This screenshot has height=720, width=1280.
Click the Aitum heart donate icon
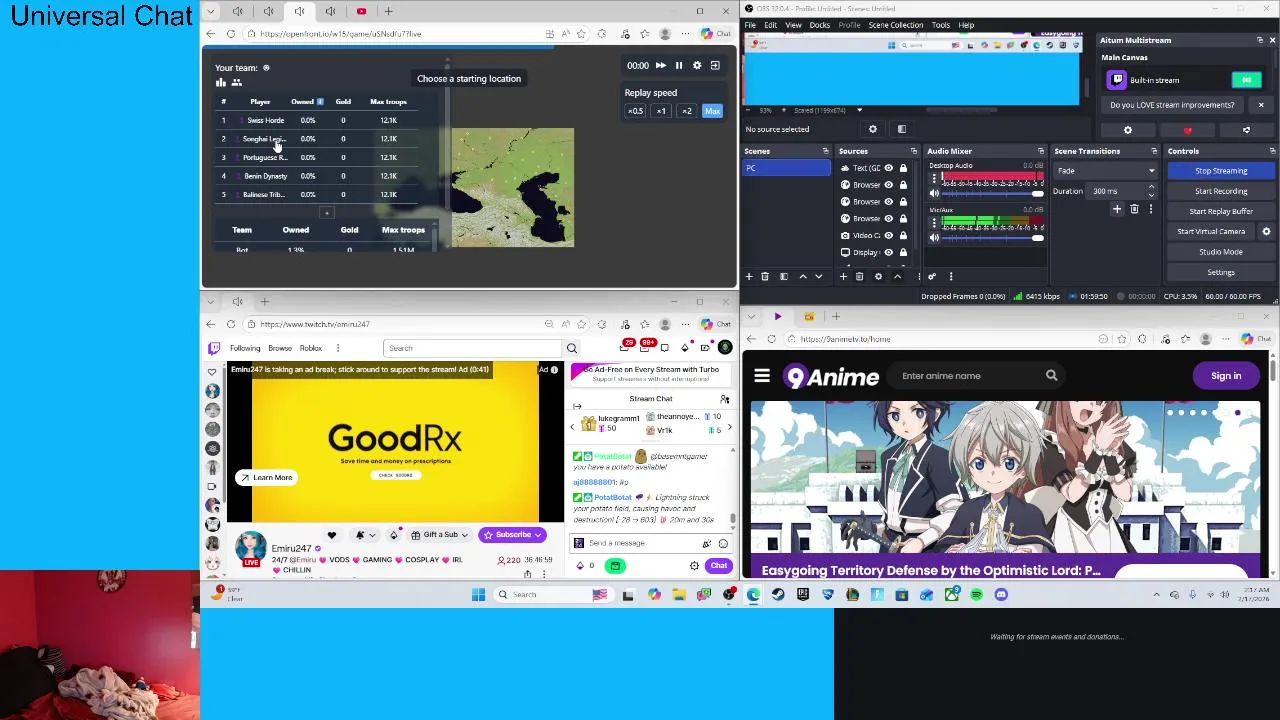(1187, 130)
